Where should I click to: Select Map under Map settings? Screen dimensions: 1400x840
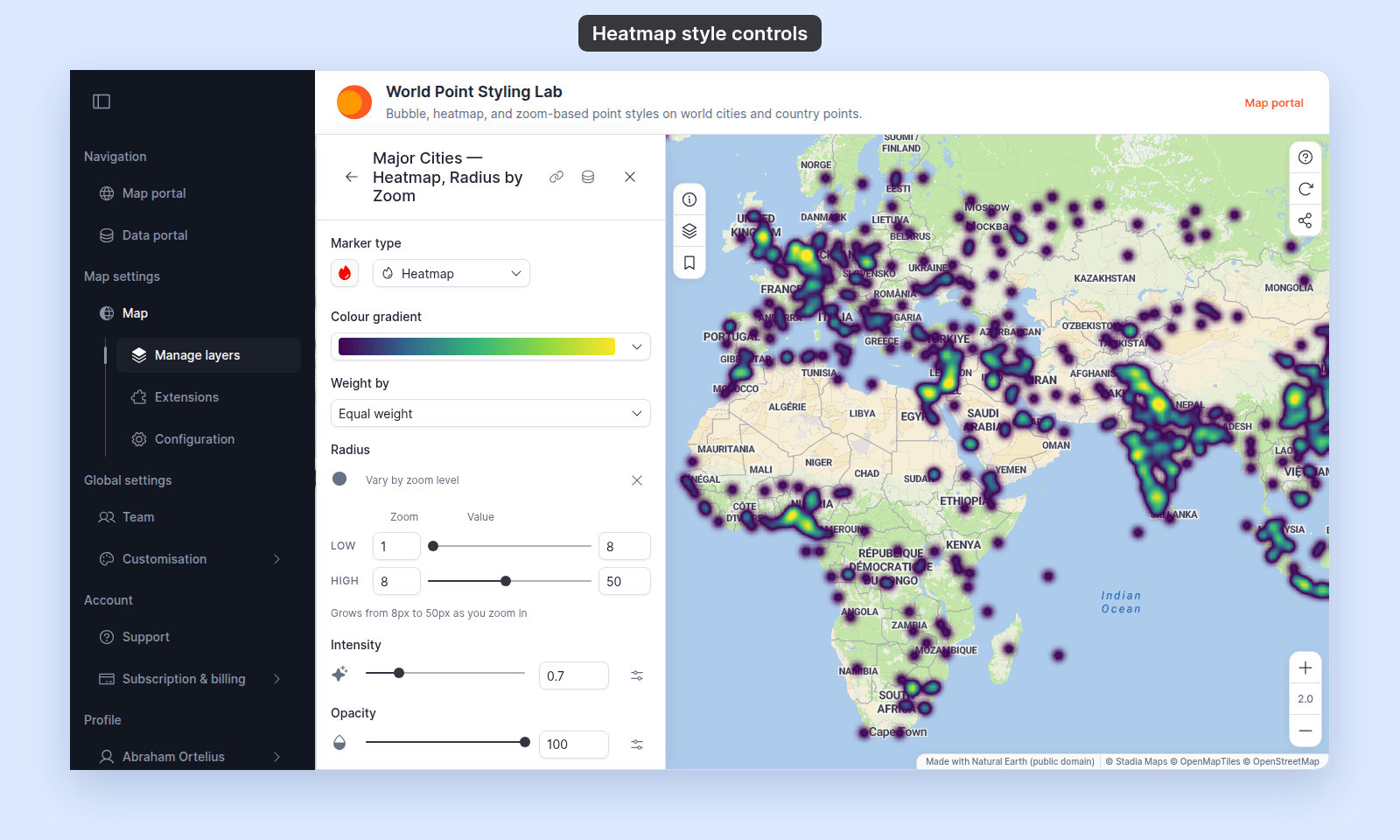(x=135, y=313)
